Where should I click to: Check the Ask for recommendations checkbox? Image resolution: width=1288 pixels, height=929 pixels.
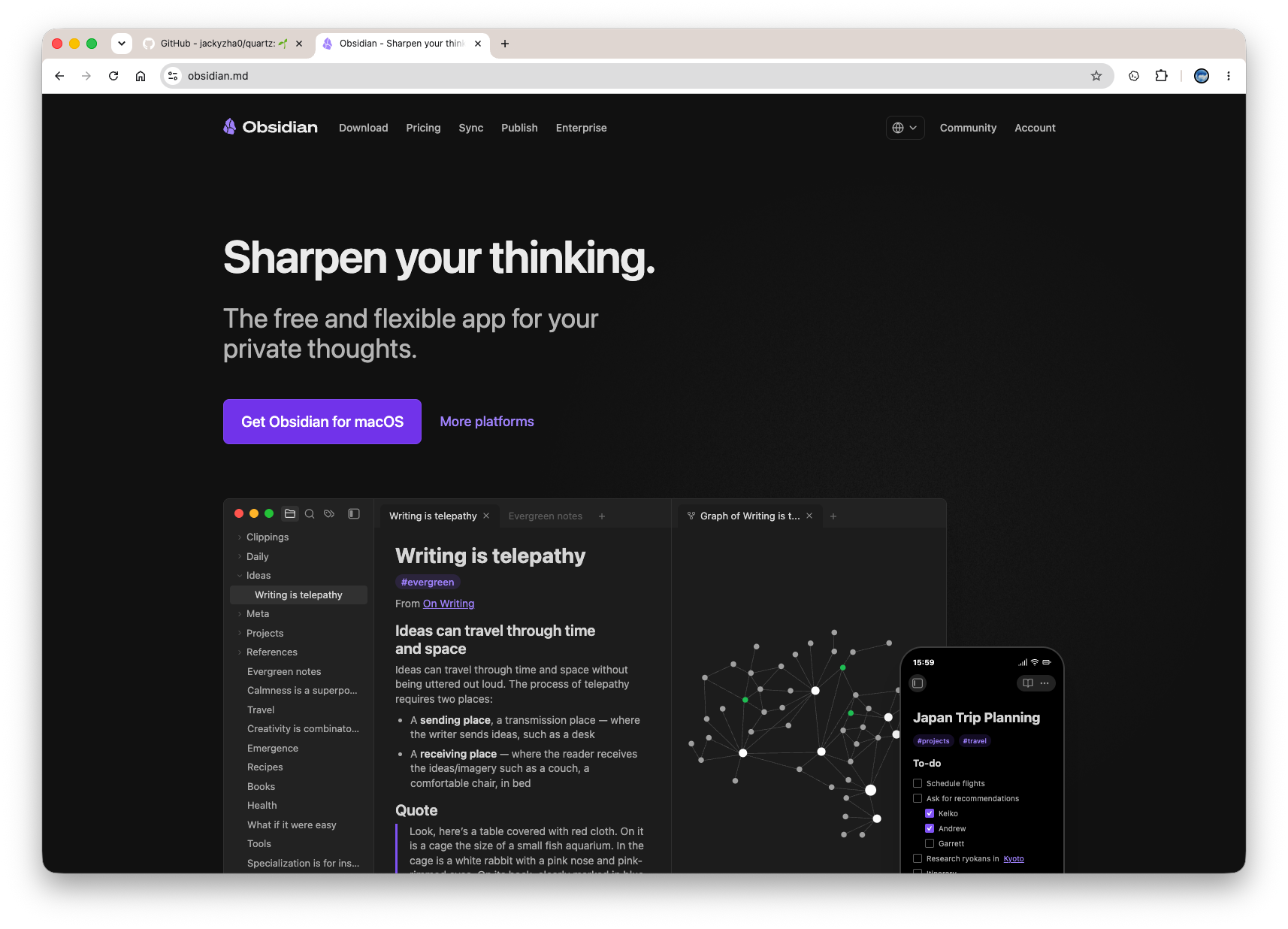[918, 798]
